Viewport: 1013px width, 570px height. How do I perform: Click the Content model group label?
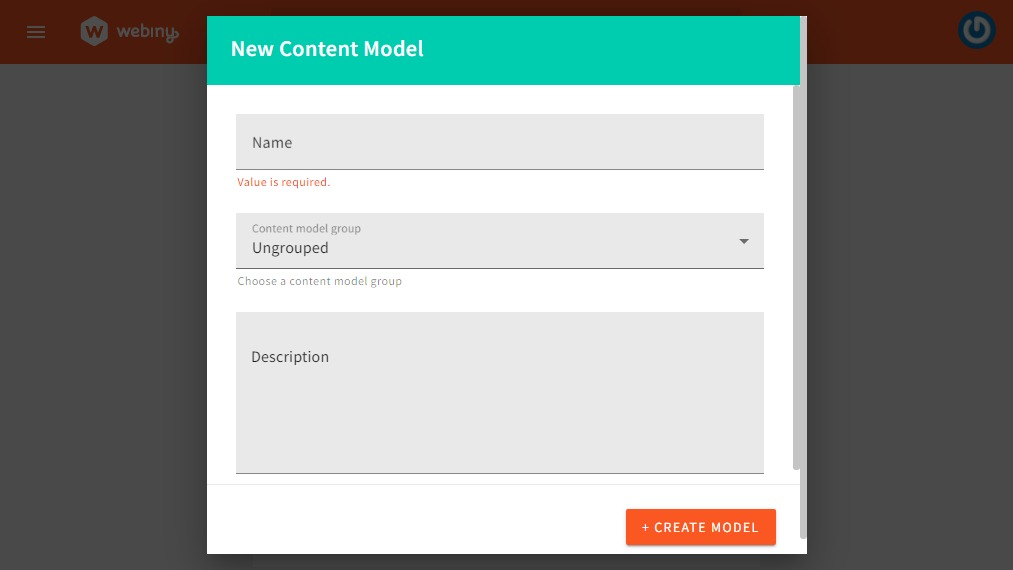pyautogui.click(x=306, y=228)
